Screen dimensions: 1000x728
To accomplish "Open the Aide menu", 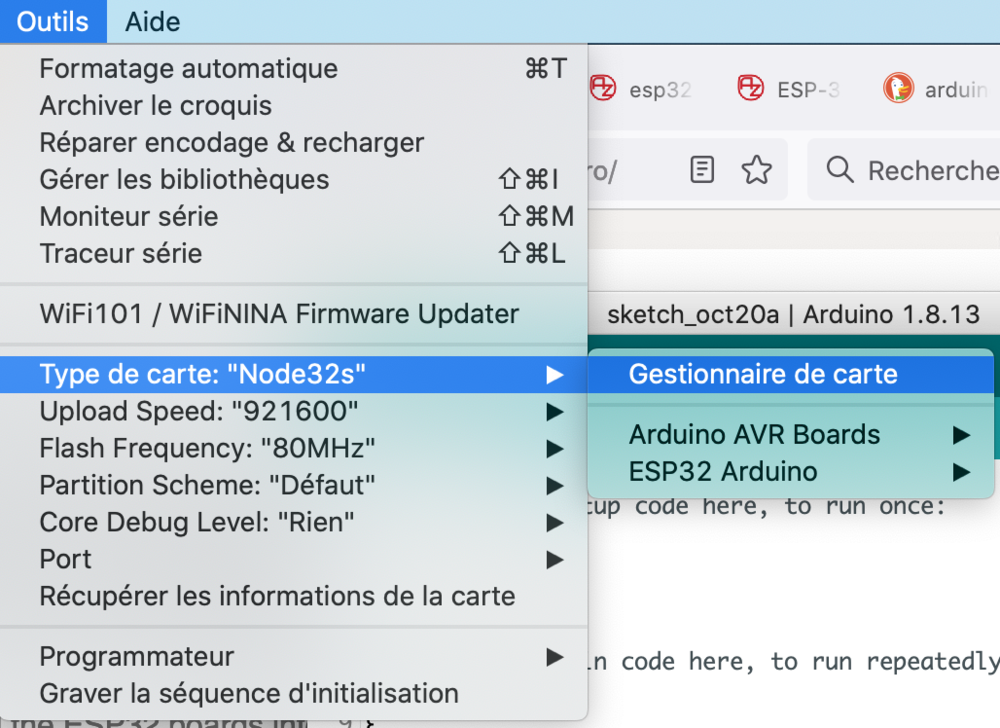I will pos(152,22).
